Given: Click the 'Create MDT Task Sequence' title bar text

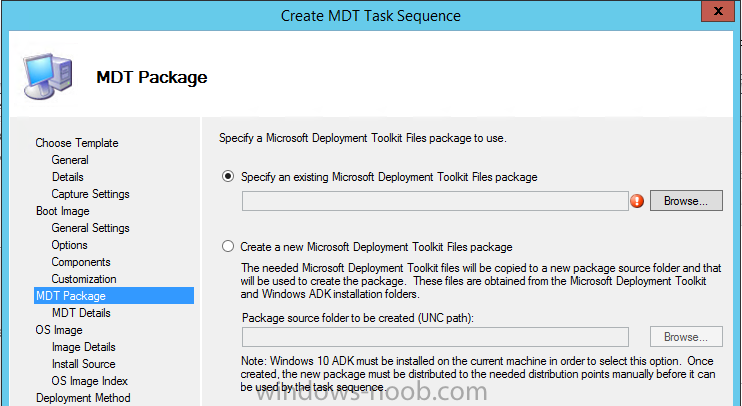Looking at the screenshot, I should click(x=371, y=16).
